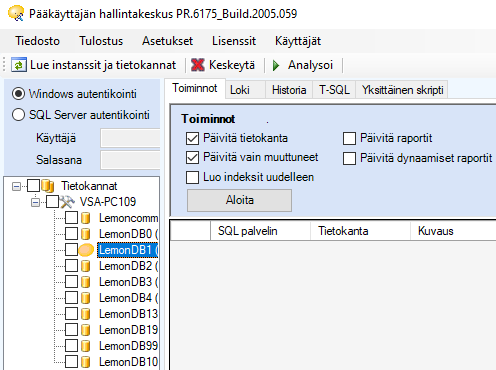Click the LemonDB0 database cylinder icon
The image size is (496, 370).
click(86, 234)
